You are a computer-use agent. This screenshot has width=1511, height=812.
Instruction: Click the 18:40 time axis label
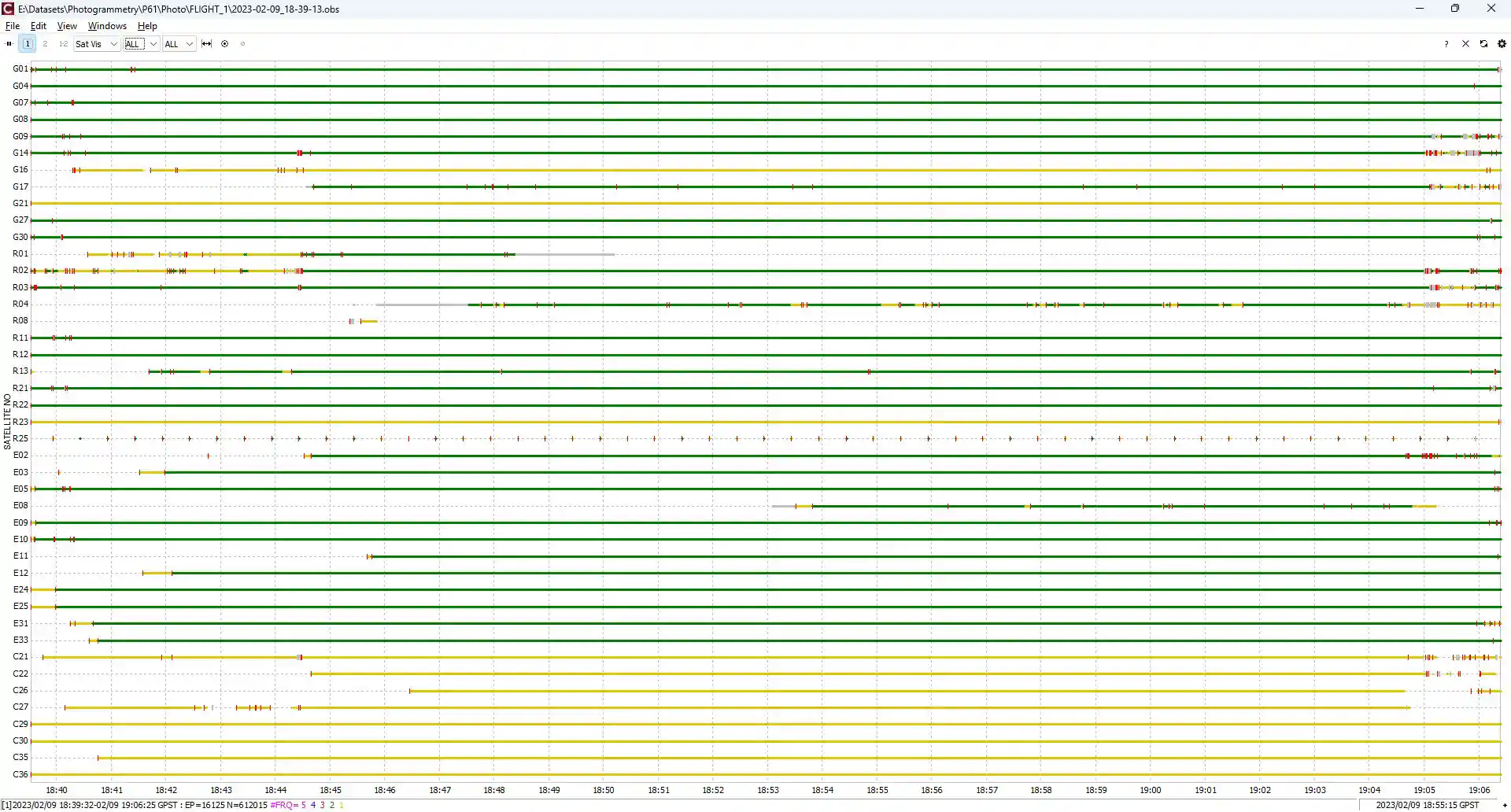(x=57, y=790)
